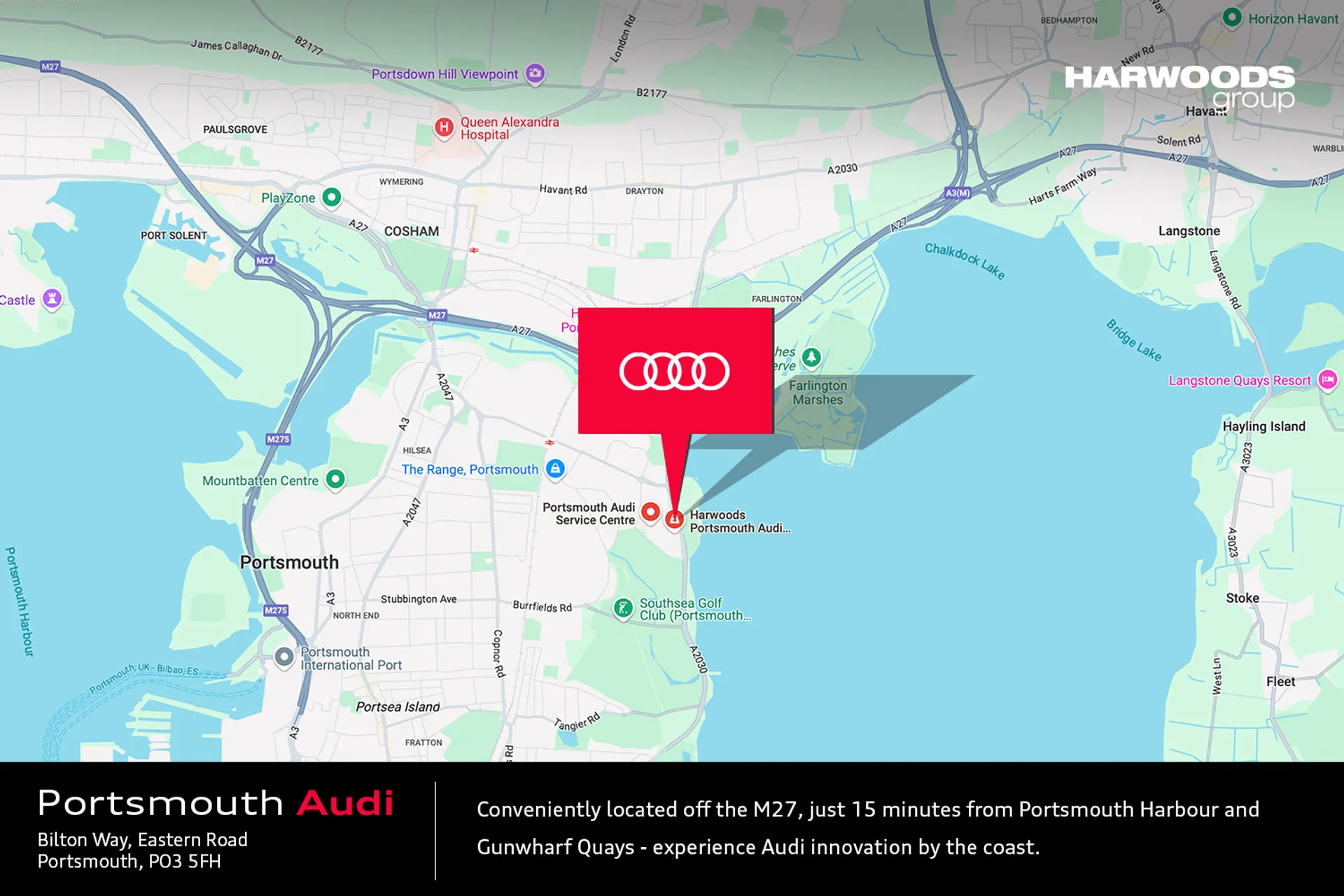
Task: Select the Southsea Golf Club pin
Action: coord(623,608)
